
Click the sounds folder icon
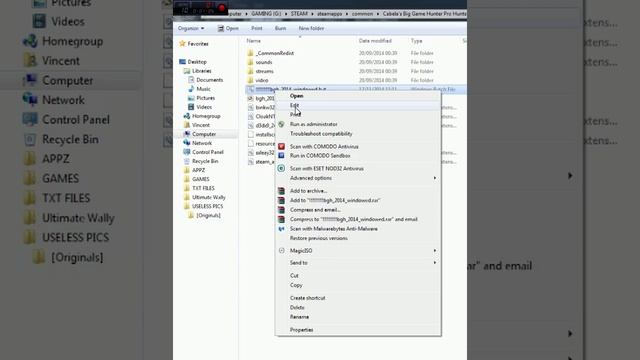point(251,62)
